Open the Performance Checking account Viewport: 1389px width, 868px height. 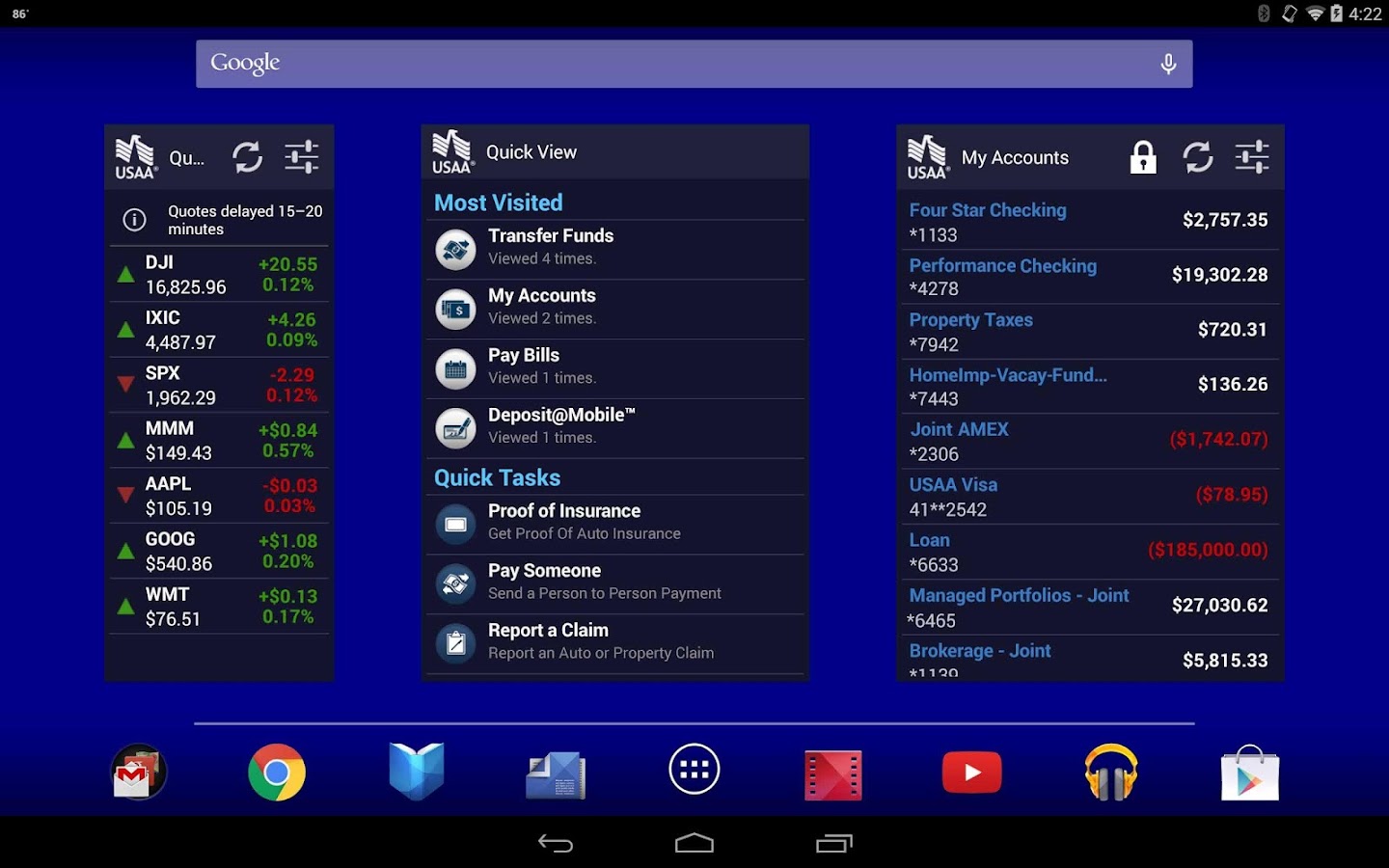click(x=1090, y=276)
